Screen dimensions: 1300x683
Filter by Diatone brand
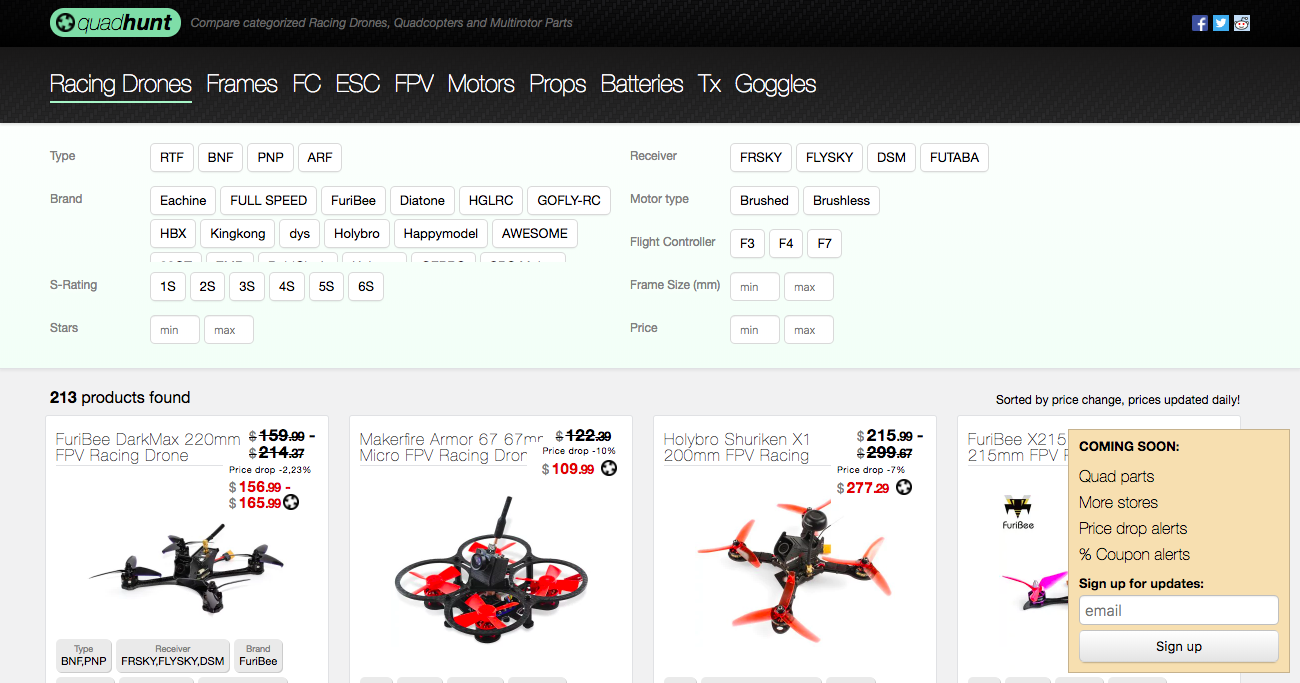[422, 200]
